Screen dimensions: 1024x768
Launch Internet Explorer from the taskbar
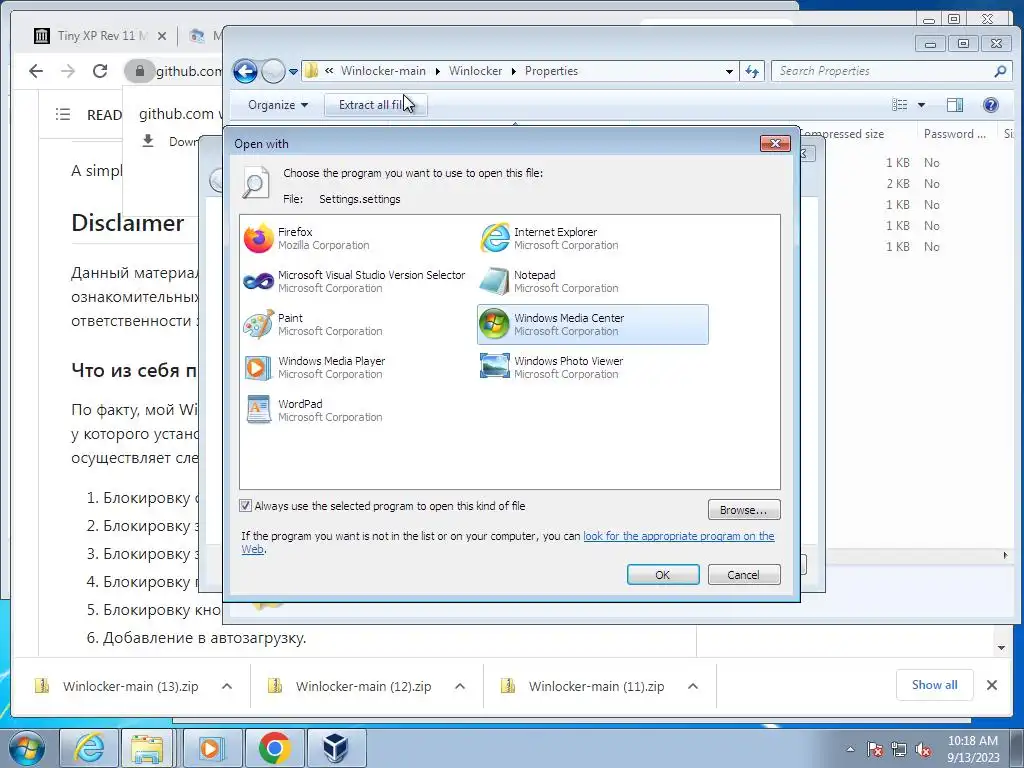(x=89, y=748)
